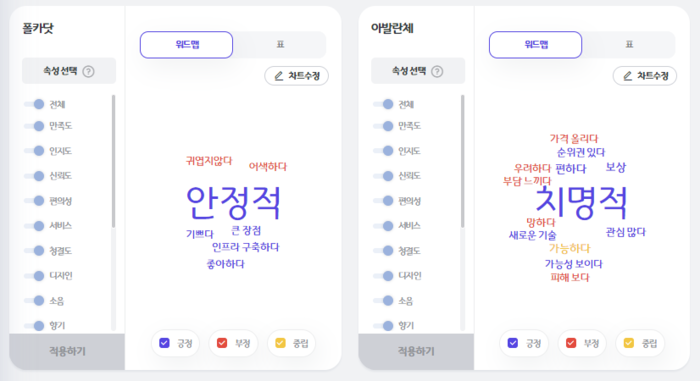Screen dimensions: 700x381
Task: Toggle 만족도 switch in 폴카닷 panel
Action: click(34, 126)
